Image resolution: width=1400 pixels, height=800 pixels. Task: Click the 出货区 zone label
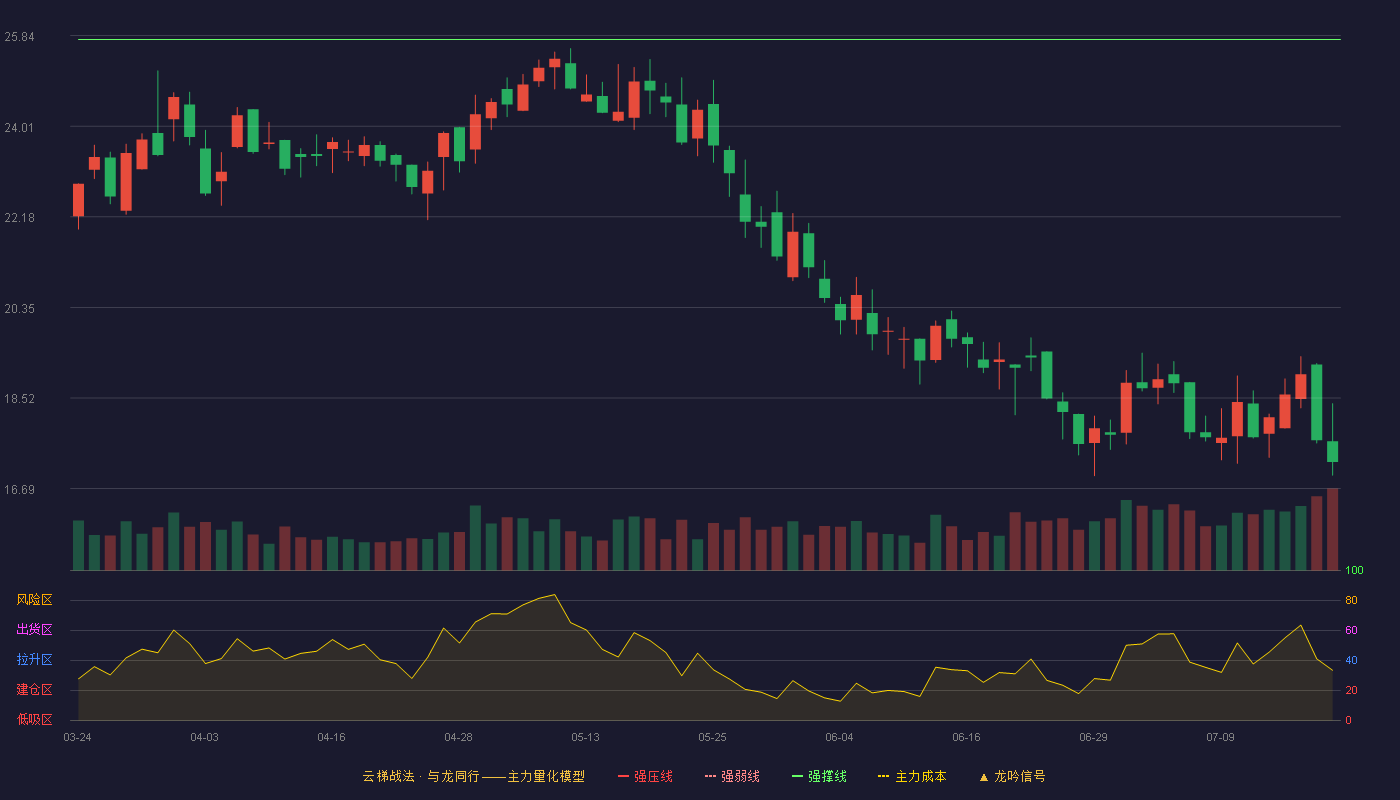click(34, 630)
